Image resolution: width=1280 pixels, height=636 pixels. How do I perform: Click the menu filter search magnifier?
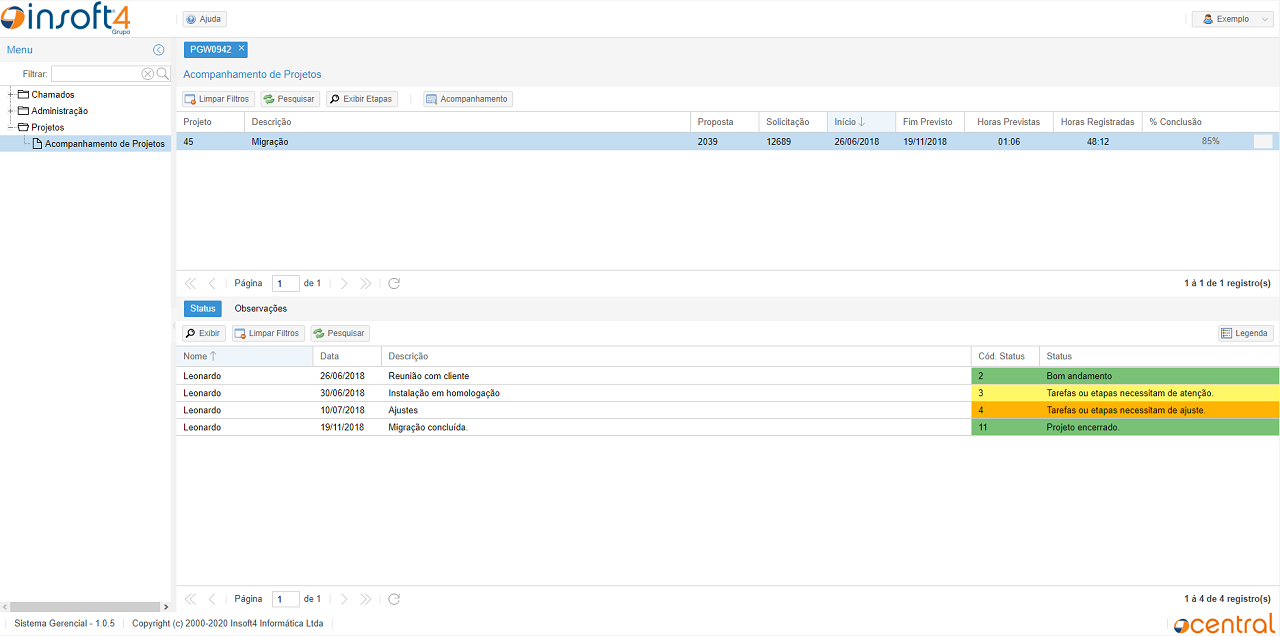click(163, 74)
